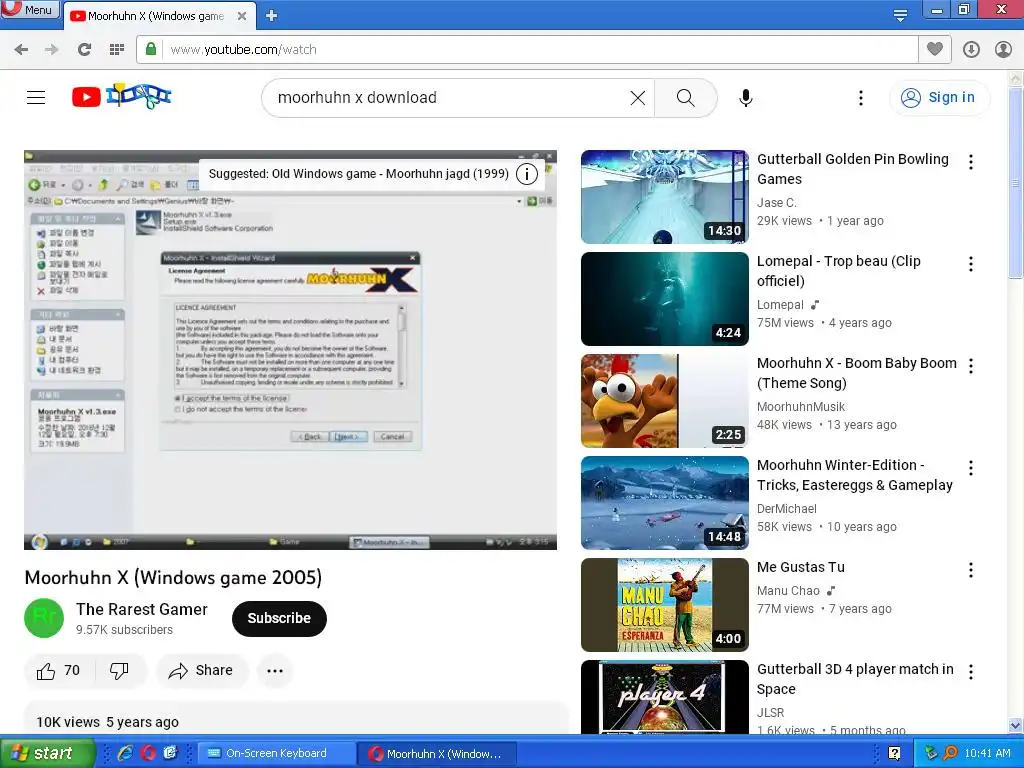Open Me Gustas Tu Manu Chao thumbnail
The height and width of the screenshot is (768, 1024).
click(665, 605)
